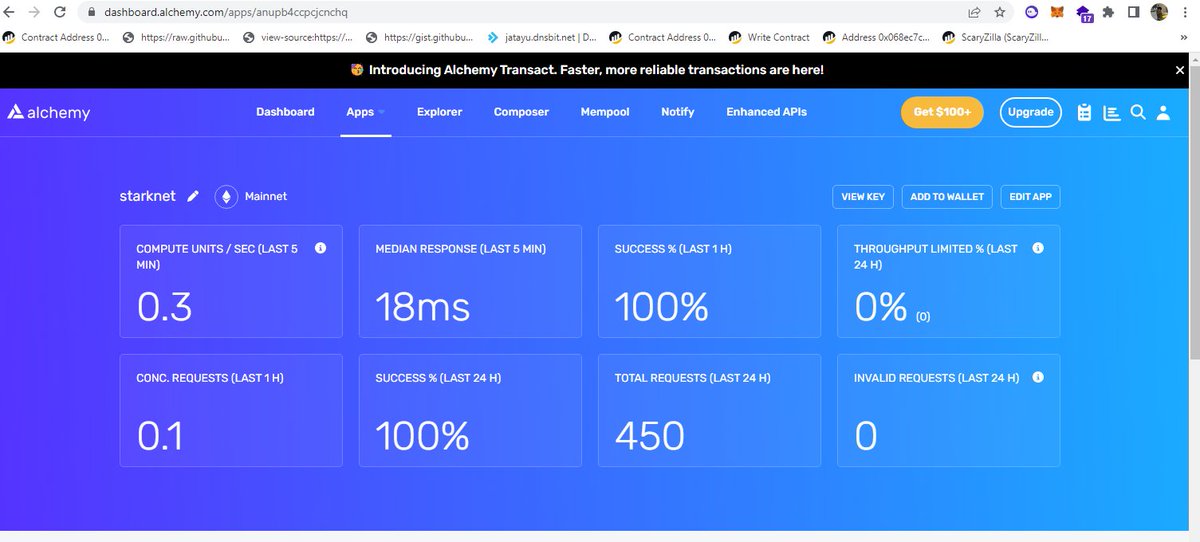Image resolution: width=1200 pixels, height=542 pixels.
Task: Open Chrome's three-dot menu
Action: point(1186,13)
